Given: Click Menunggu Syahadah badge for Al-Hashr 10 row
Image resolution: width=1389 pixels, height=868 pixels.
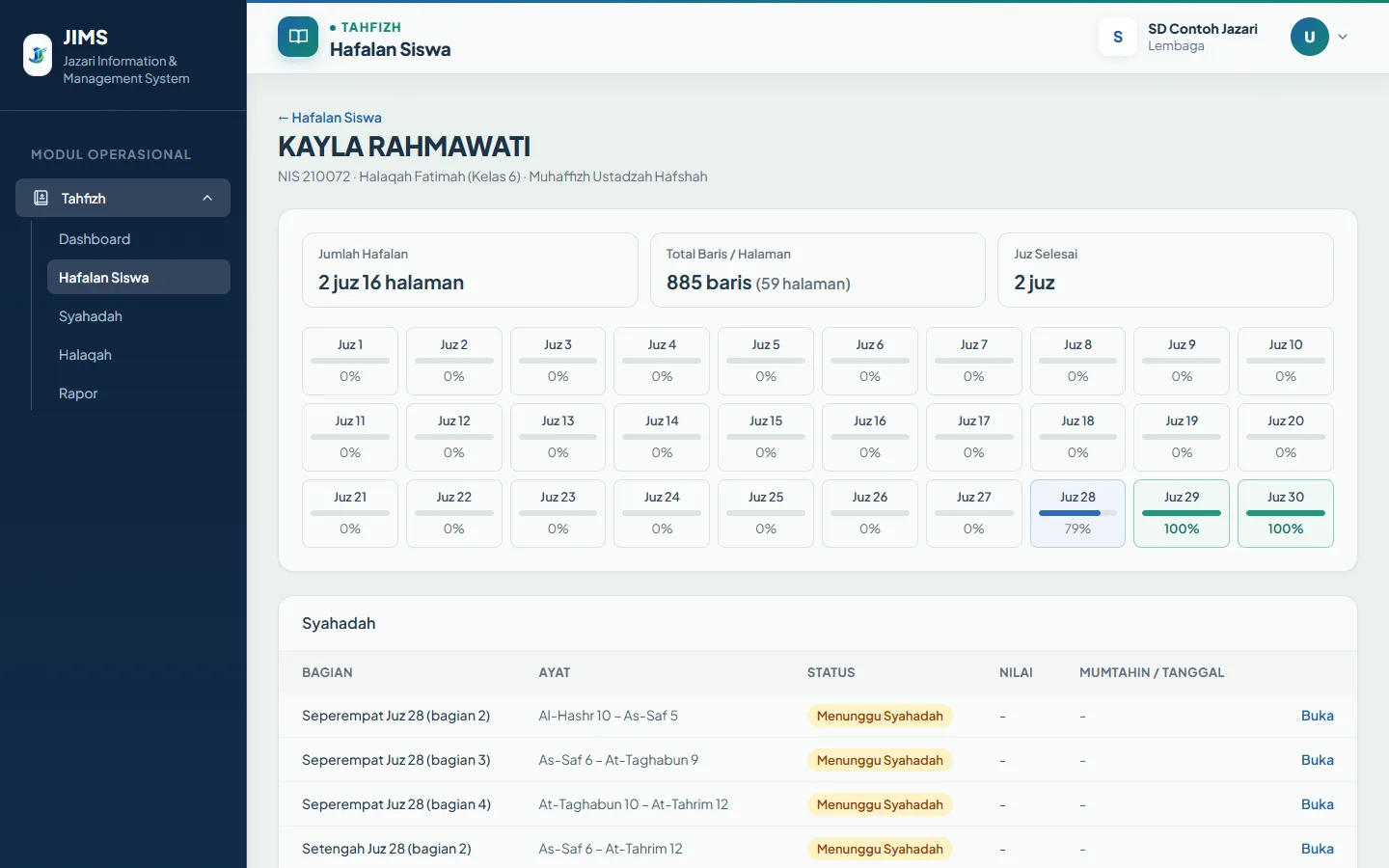Looking at the screenshot, I should tap(880, 716).
